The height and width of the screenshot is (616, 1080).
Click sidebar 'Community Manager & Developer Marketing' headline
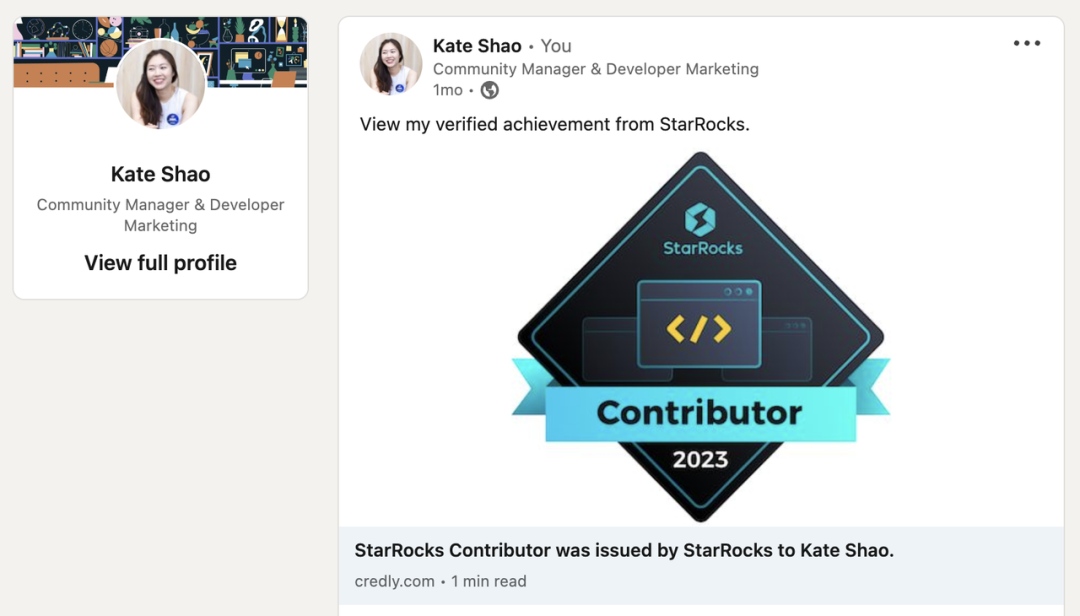click(160, 215)
